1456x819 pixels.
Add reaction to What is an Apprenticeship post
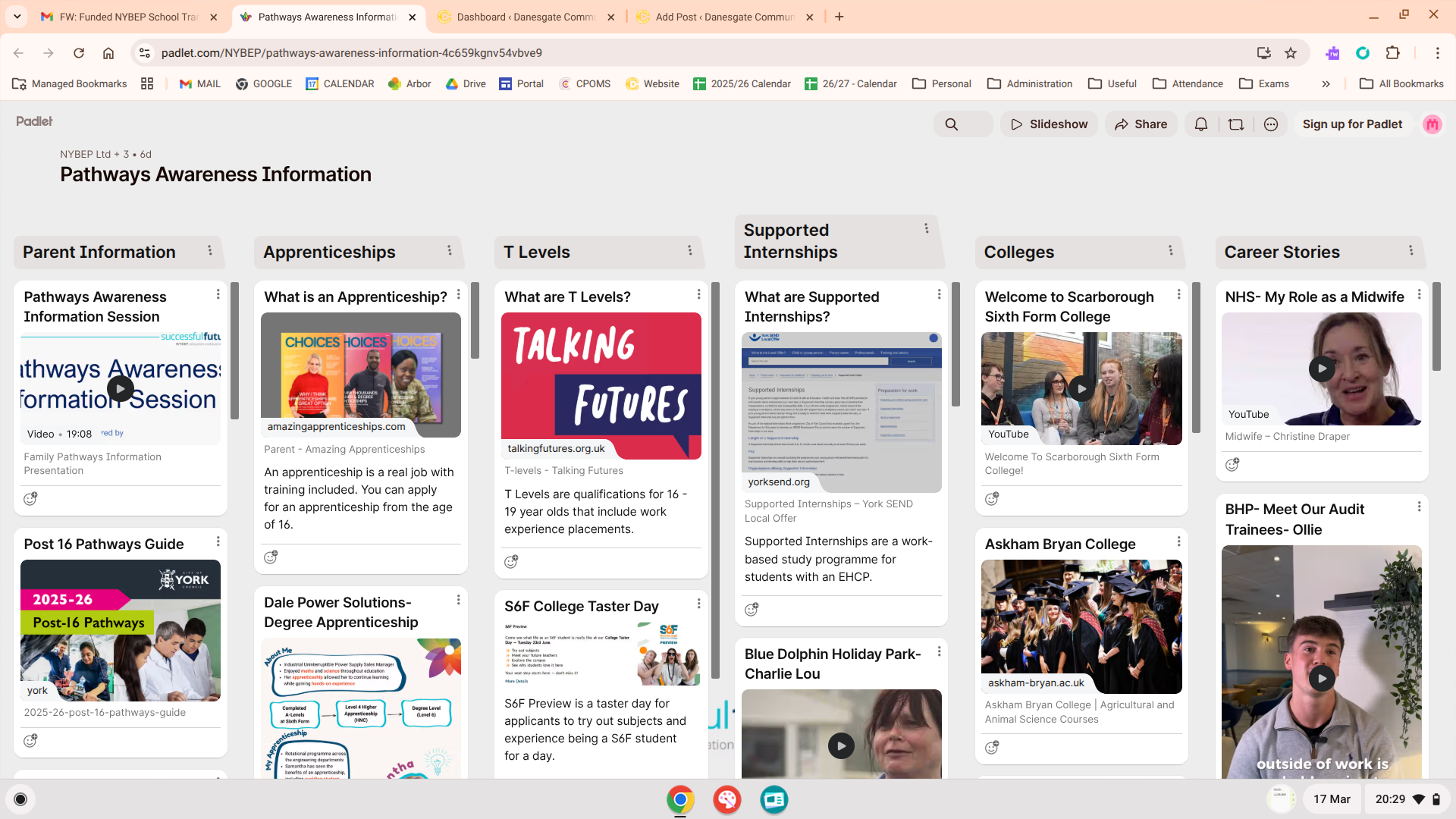tap(271, 557)
